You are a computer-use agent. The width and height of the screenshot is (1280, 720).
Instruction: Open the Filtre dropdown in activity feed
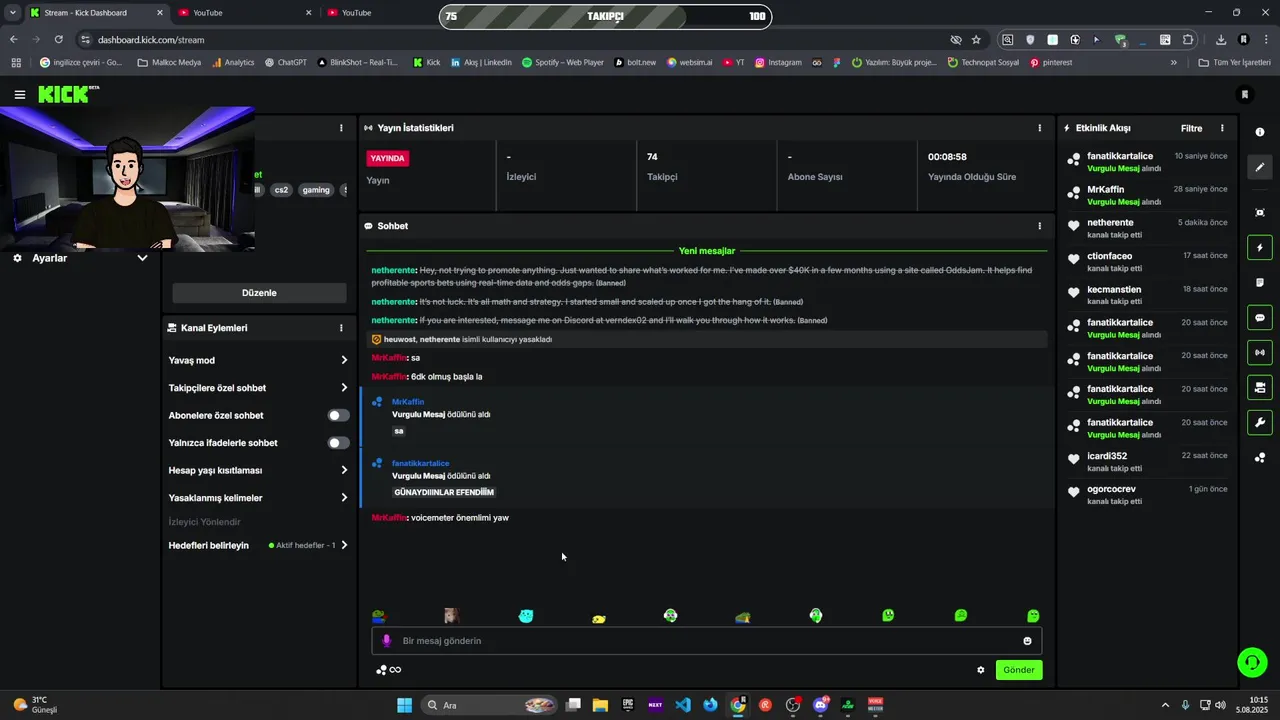tap(1191, 128)
